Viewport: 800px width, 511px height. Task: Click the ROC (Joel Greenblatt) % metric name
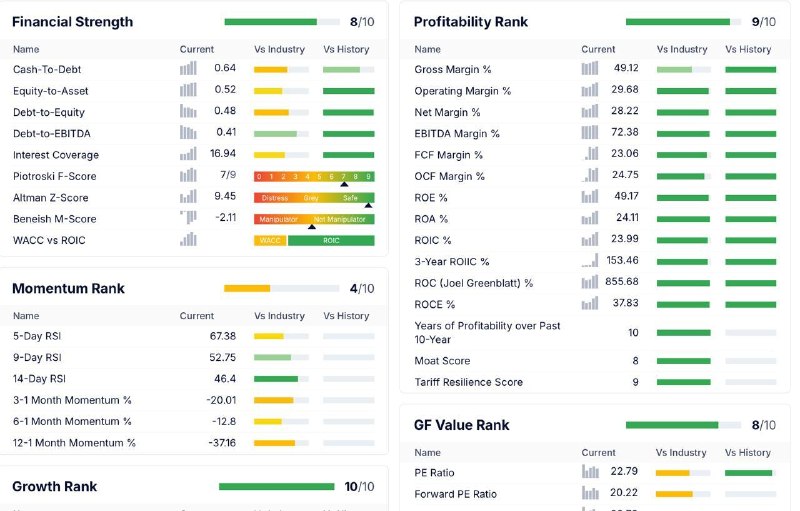point(473,283)
